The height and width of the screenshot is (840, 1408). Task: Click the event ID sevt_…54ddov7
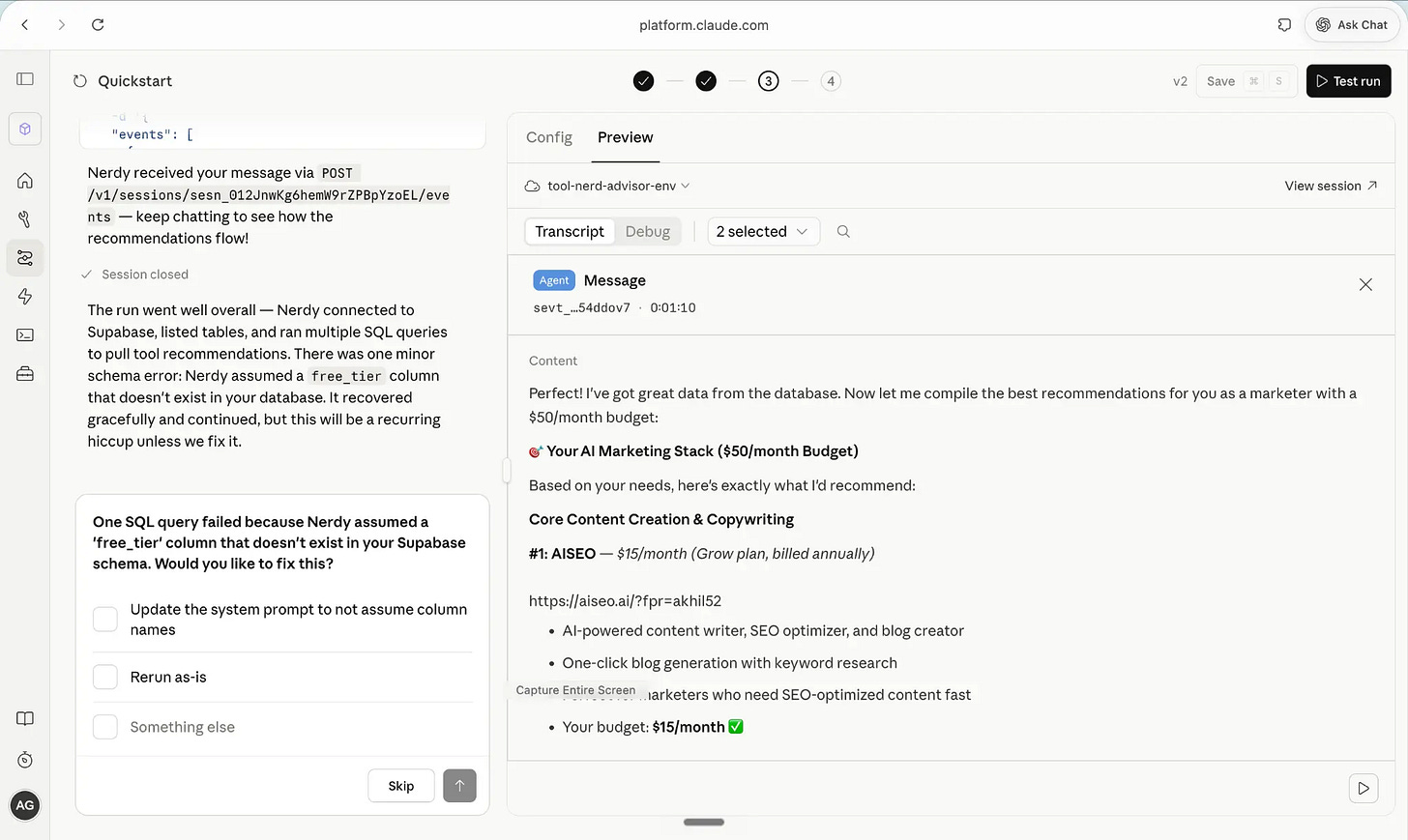pyautogui.click(x=581, y=307)
